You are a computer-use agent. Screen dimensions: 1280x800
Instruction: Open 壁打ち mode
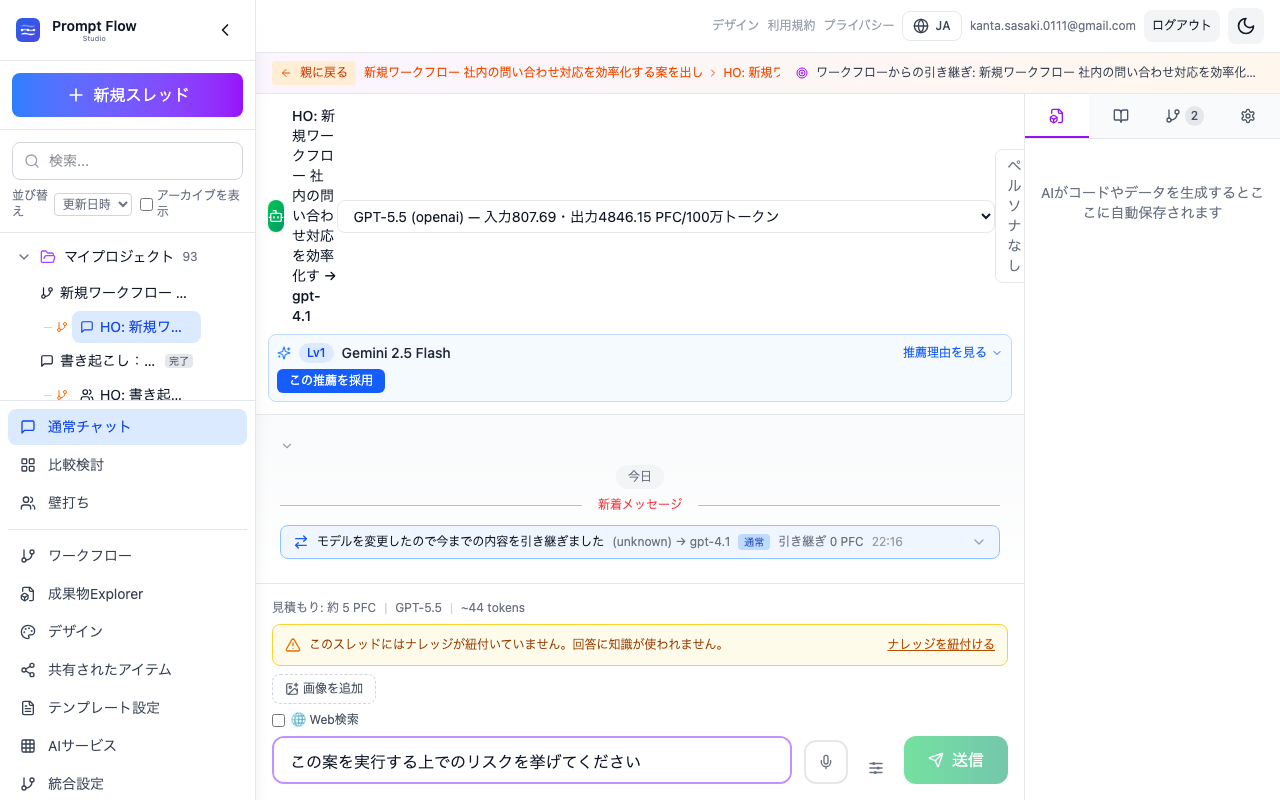coord(127,503)
